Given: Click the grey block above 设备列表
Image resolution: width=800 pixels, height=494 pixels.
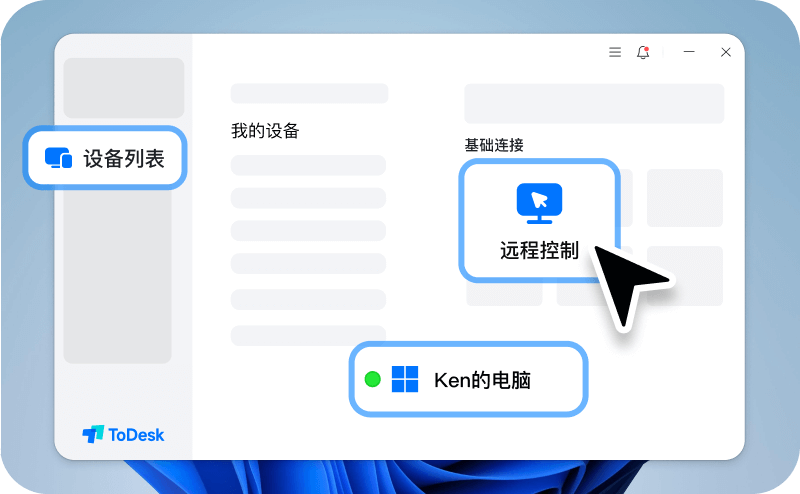Looking at the screenshot, I should [x=123, y=88].
